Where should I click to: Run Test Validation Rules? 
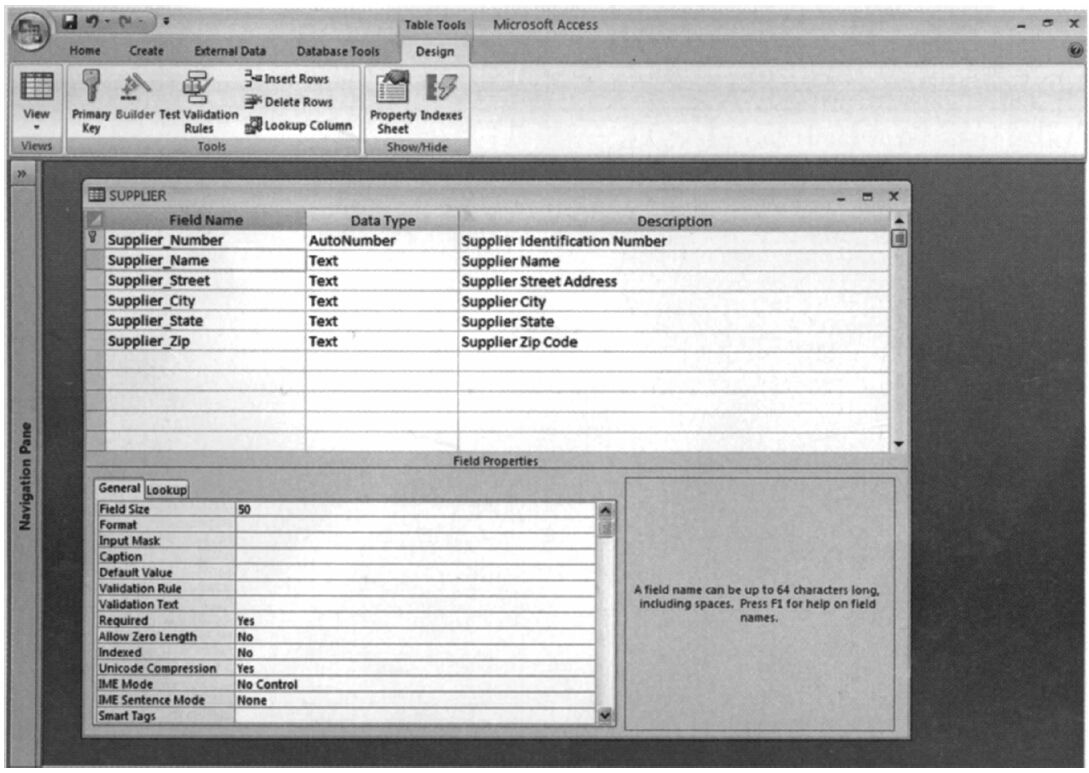(199, 101)
